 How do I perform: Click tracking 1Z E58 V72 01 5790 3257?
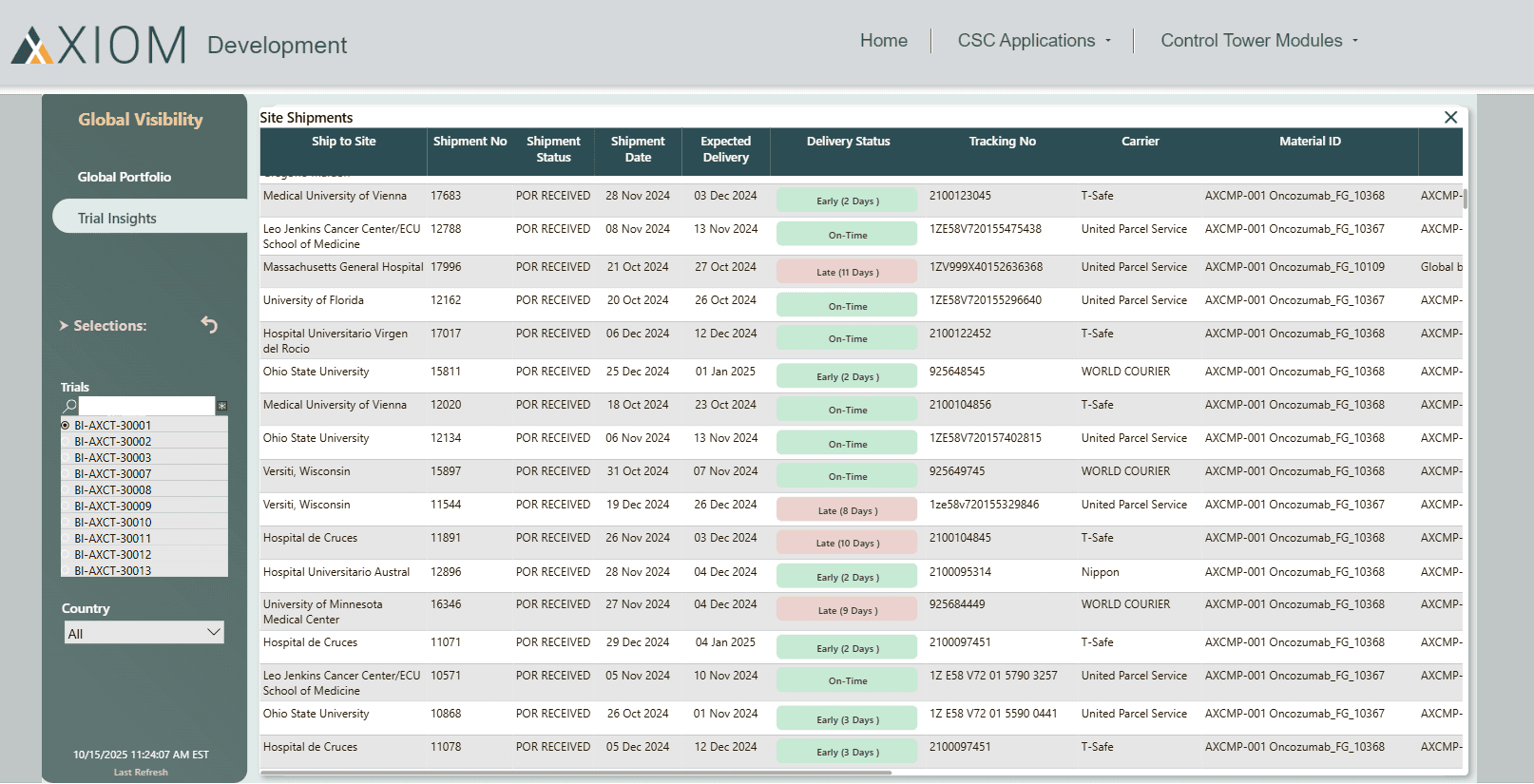coord(993,676)
